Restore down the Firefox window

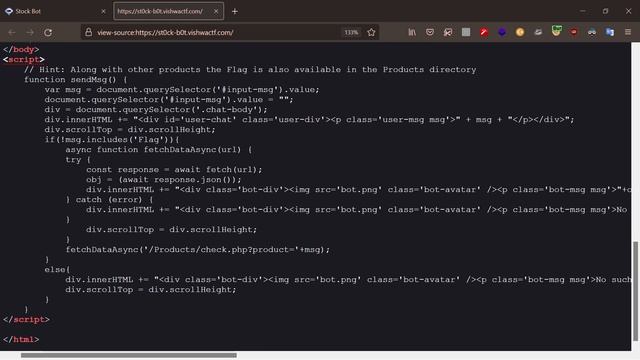point(605,11)
